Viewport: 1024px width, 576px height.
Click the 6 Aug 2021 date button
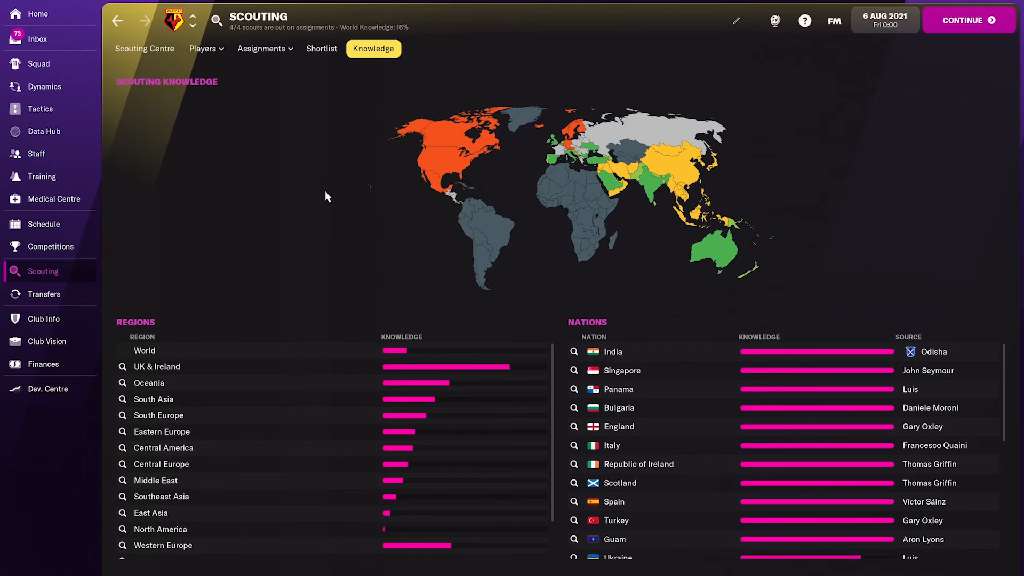[x=885, y=20]
